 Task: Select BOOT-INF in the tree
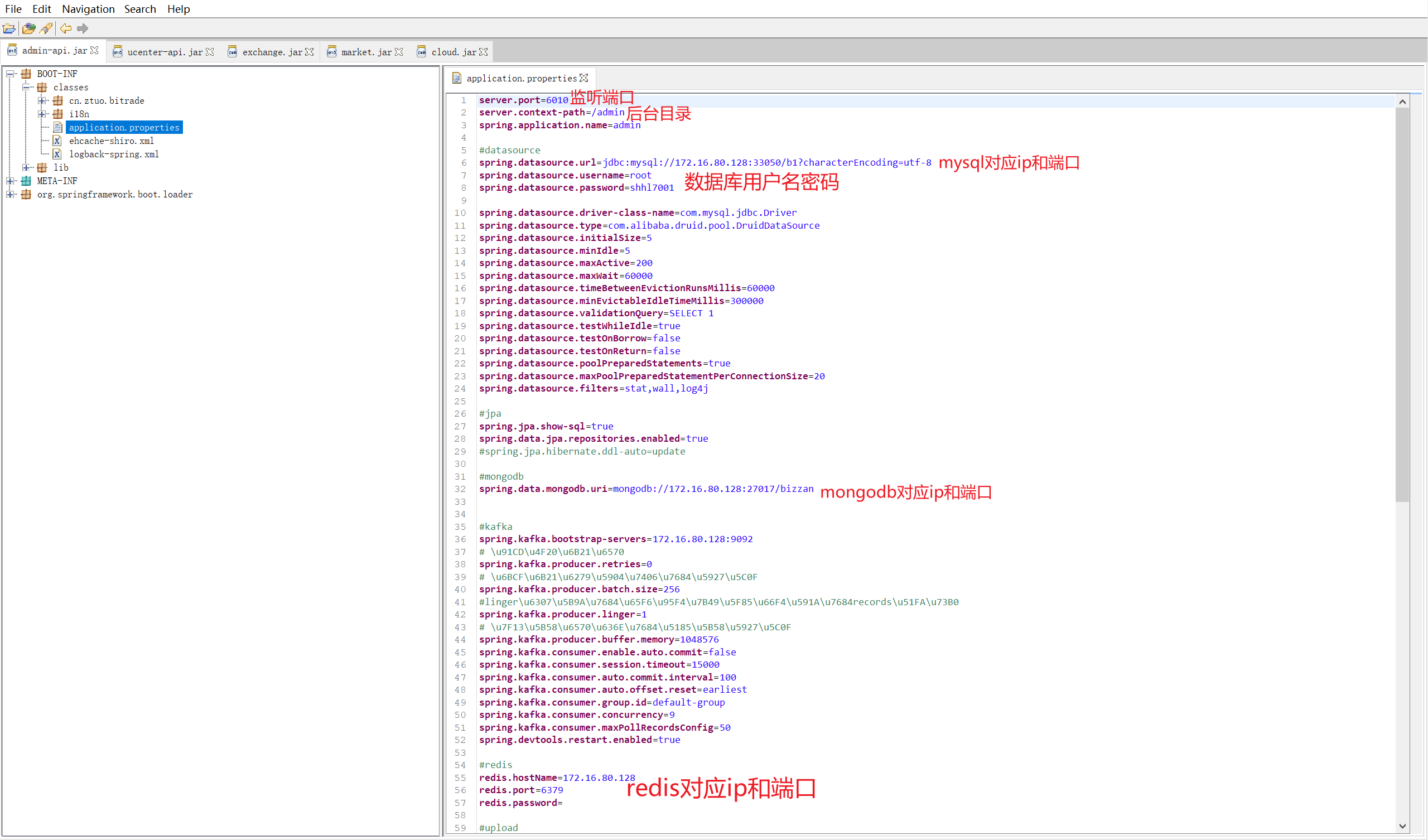click(x=57, y=74)
